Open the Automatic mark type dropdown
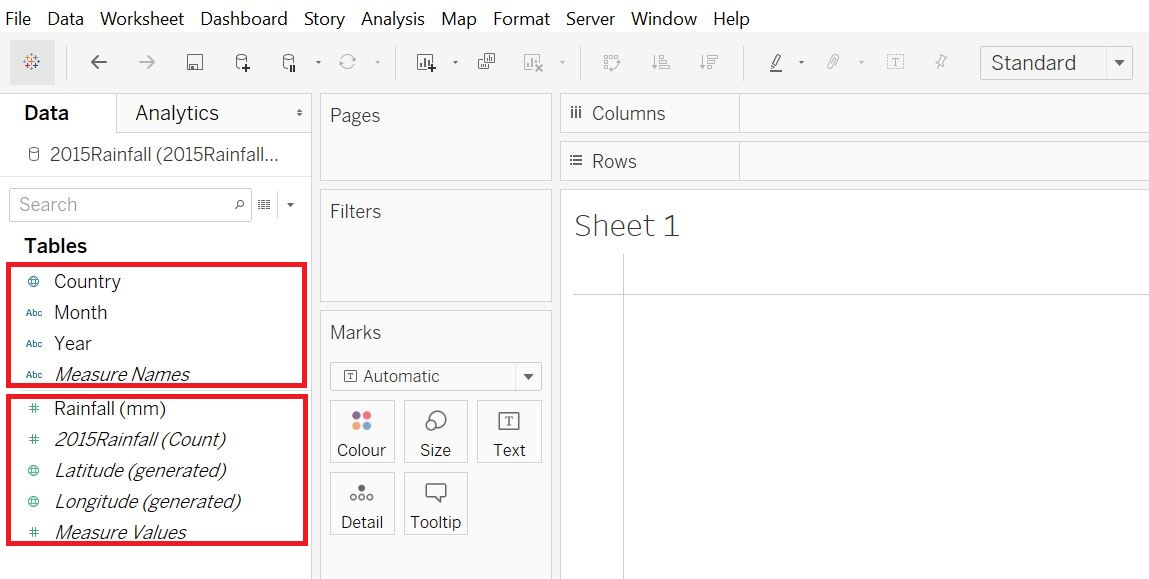 pyautogui.click(x=436, y=376)
